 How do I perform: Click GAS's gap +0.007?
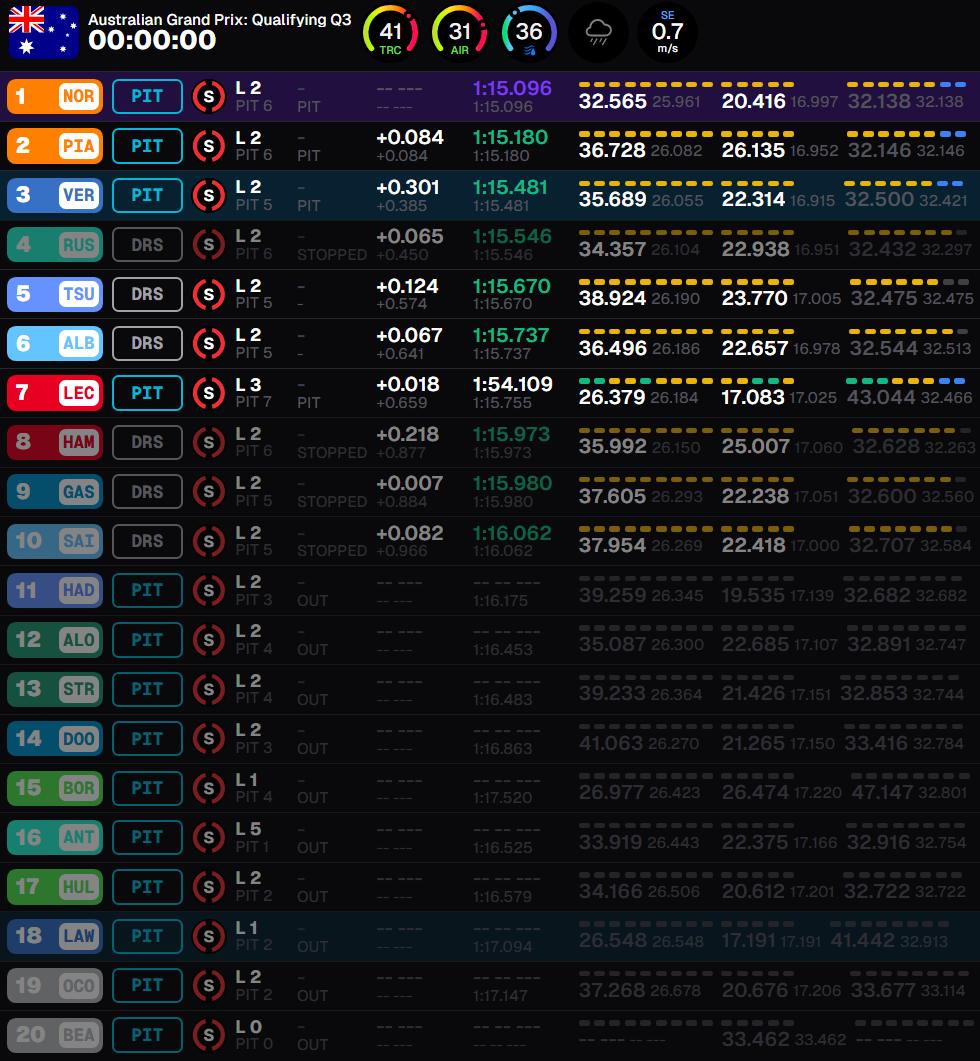(409, 484)
